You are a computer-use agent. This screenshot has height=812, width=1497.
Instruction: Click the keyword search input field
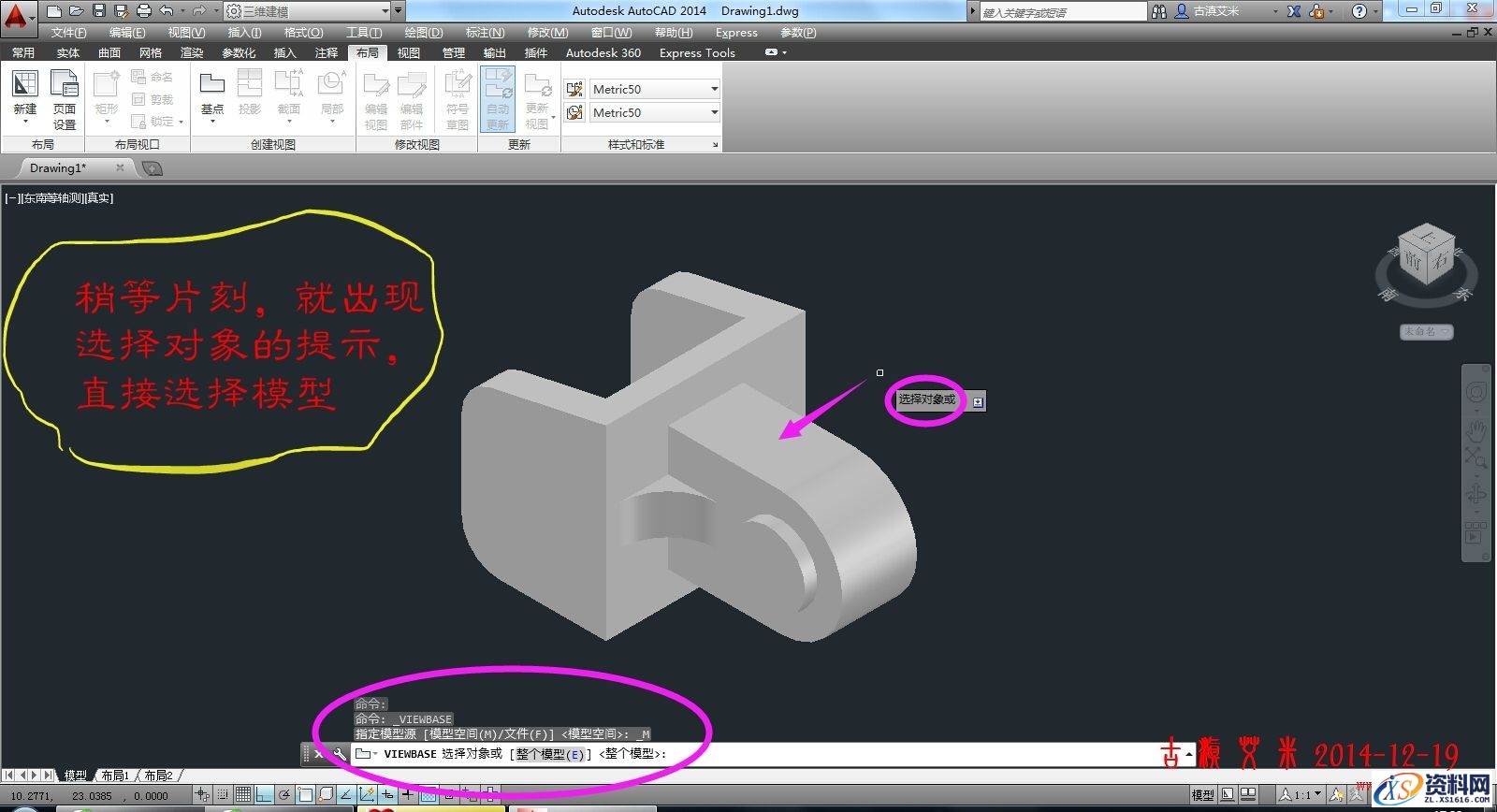tap(1062, 12)
